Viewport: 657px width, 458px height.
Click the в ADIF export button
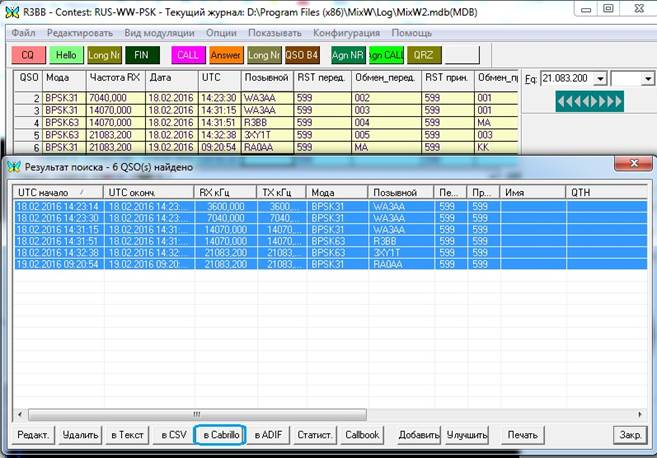click(x=268, y=435)
